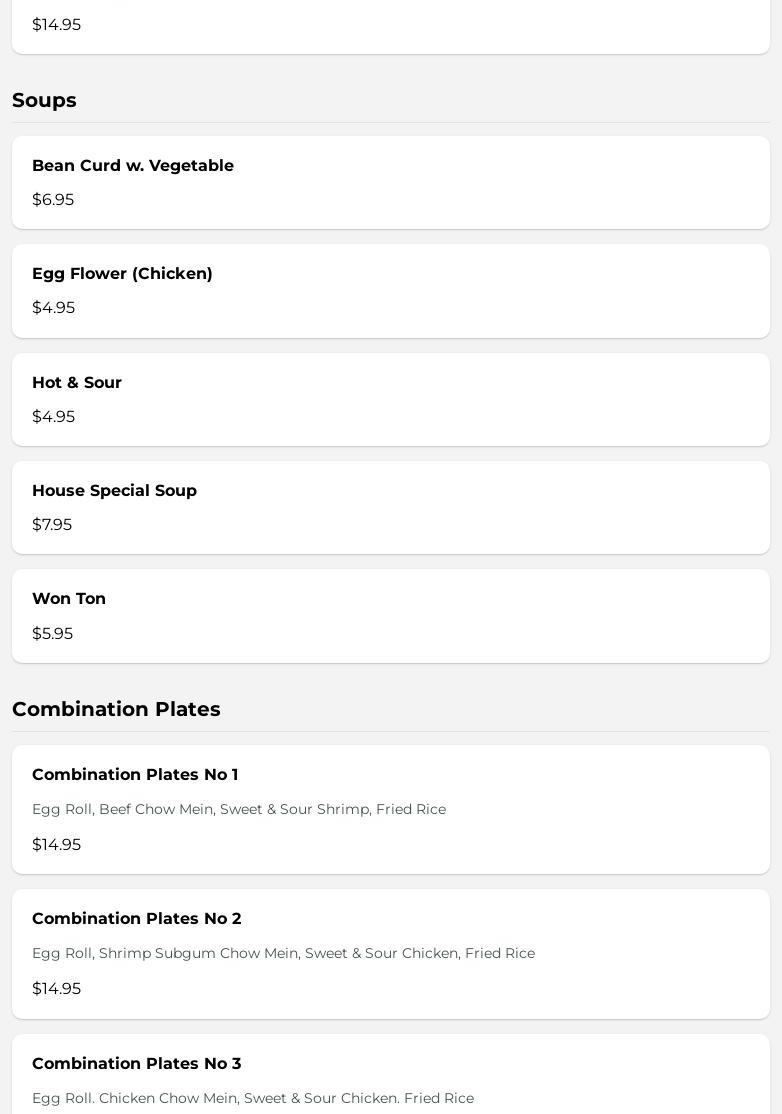Screen dimensions: 782x1114
Task: Select the Won Ton soup title
Action: tap(69, 599)
